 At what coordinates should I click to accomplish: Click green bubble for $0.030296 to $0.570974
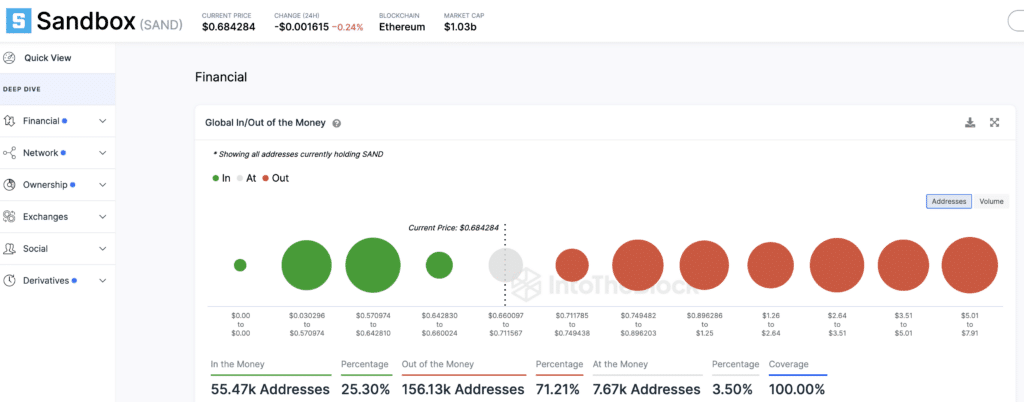[x=307, y=265]
